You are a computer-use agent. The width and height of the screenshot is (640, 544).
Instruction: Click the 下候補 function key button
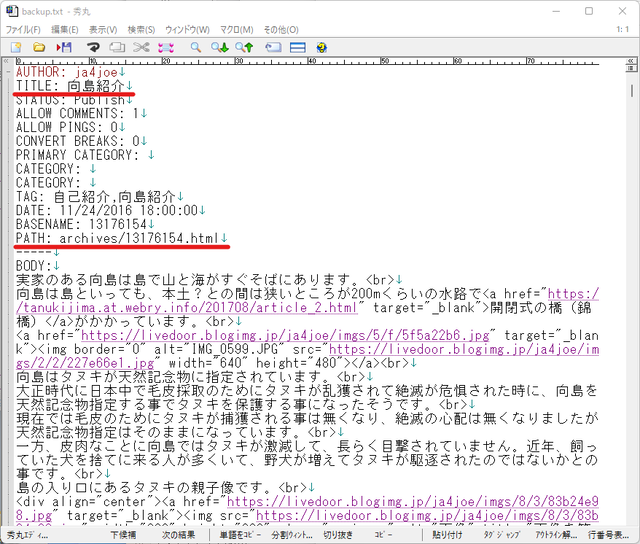(x=123, y=535)
